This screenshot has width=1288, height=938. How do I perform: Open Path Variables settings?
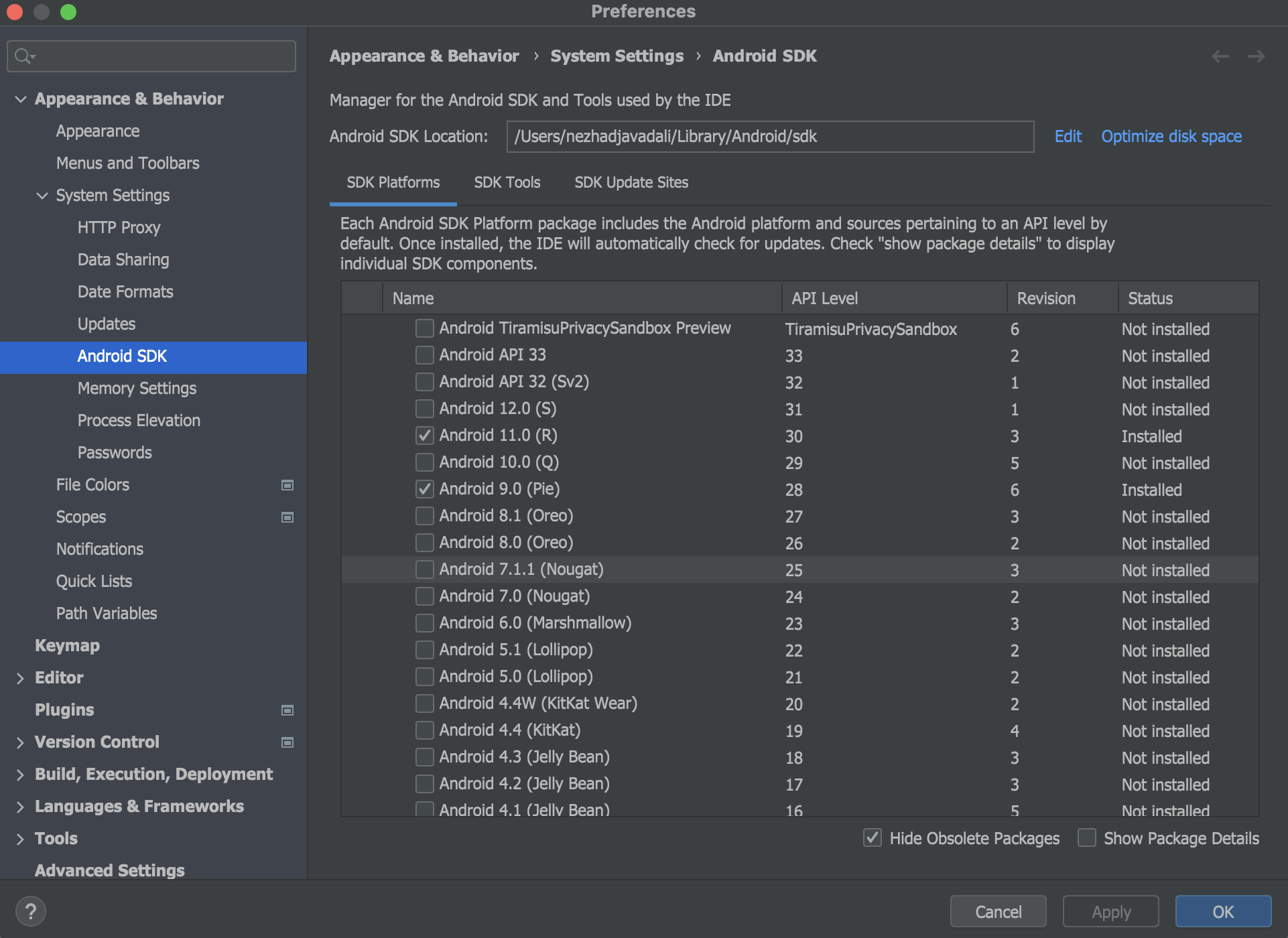[x=107, y=614]
